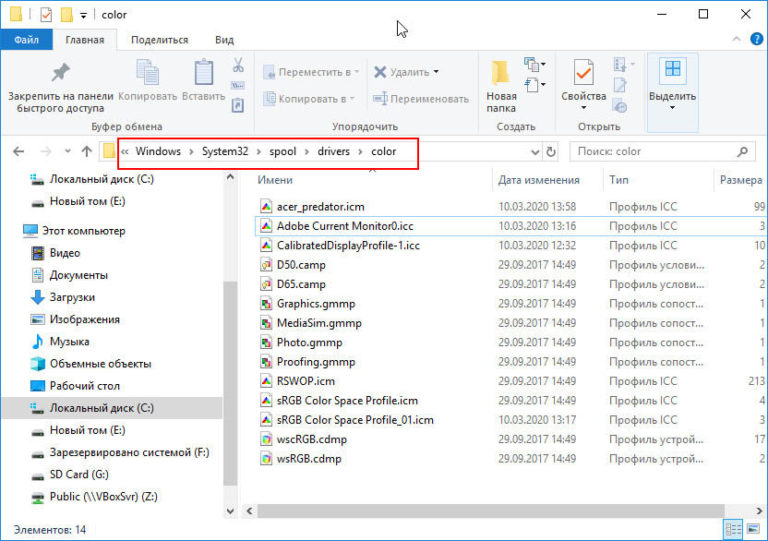Image resolution: width=768 pixels, height=541 pixels.
Task: Open the File tab
Action: (x=26, y=40)
